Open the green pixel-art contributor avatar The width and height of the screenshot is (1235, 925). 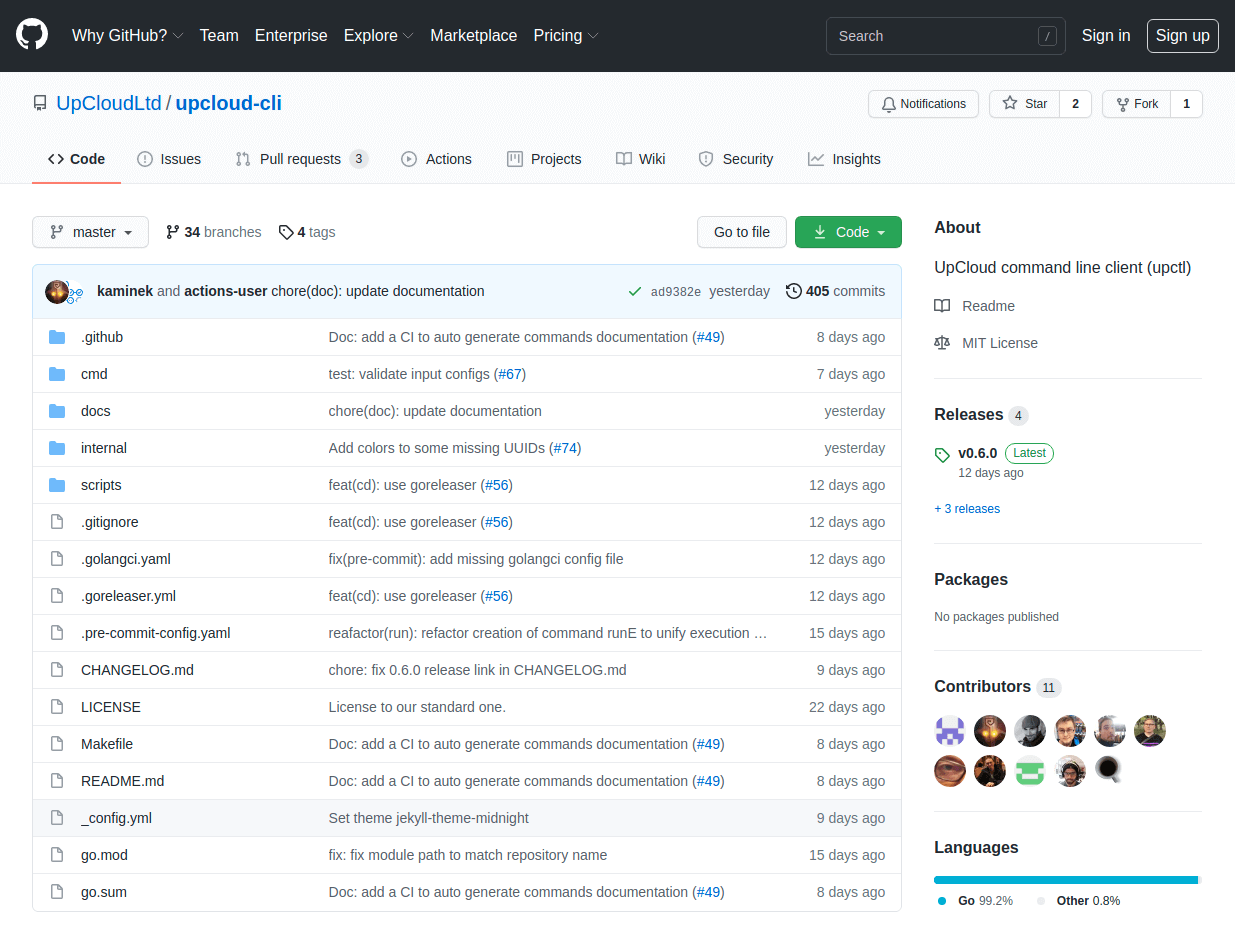(1030, 771)
